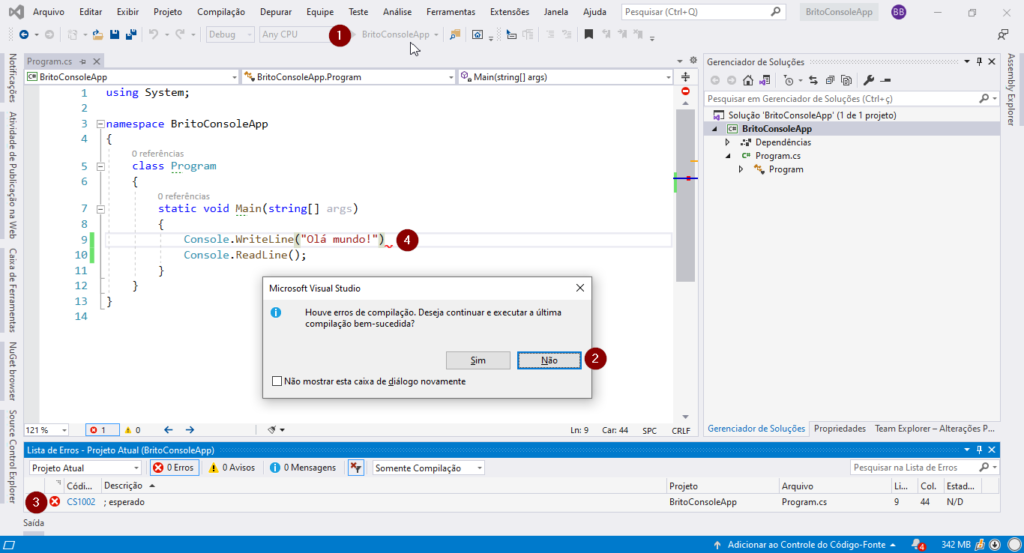Click the editor split handle icon
The width and height of the screenshot is (1024, 553).
(685, 77)
